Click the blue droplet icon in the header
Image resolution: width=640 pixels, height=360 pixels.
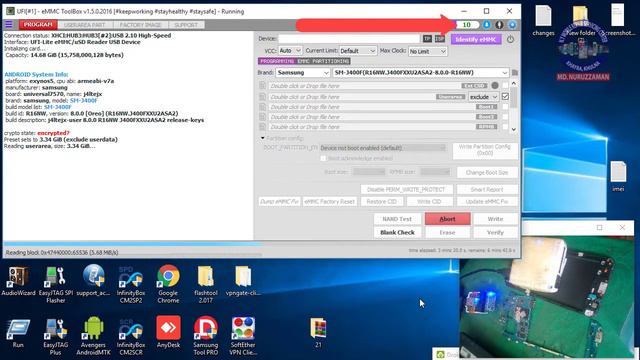[487, 25]
